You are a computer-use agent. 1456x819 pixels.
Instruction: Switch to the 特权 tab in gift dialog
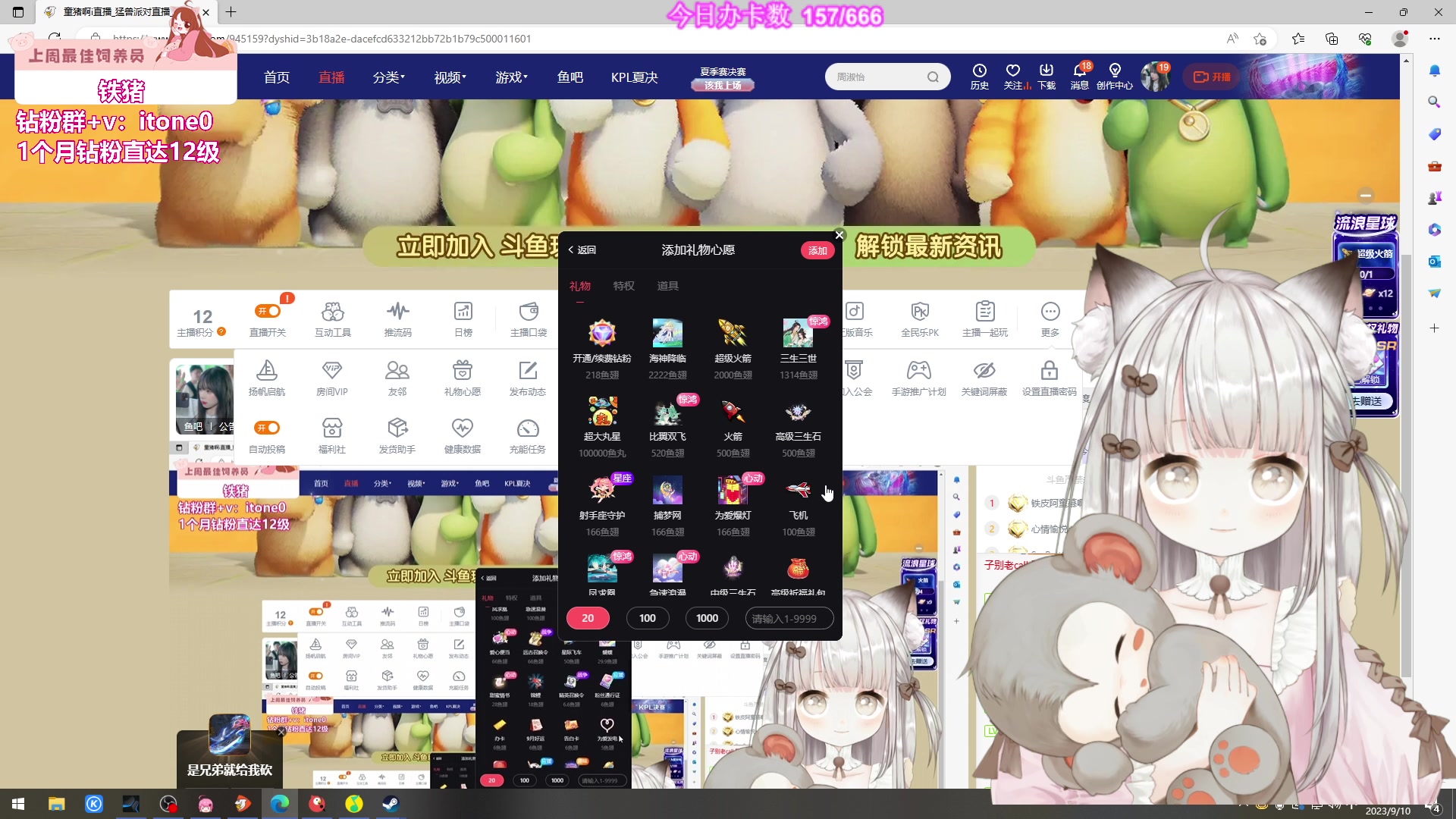pyautogui.click(x=623, y=286)
